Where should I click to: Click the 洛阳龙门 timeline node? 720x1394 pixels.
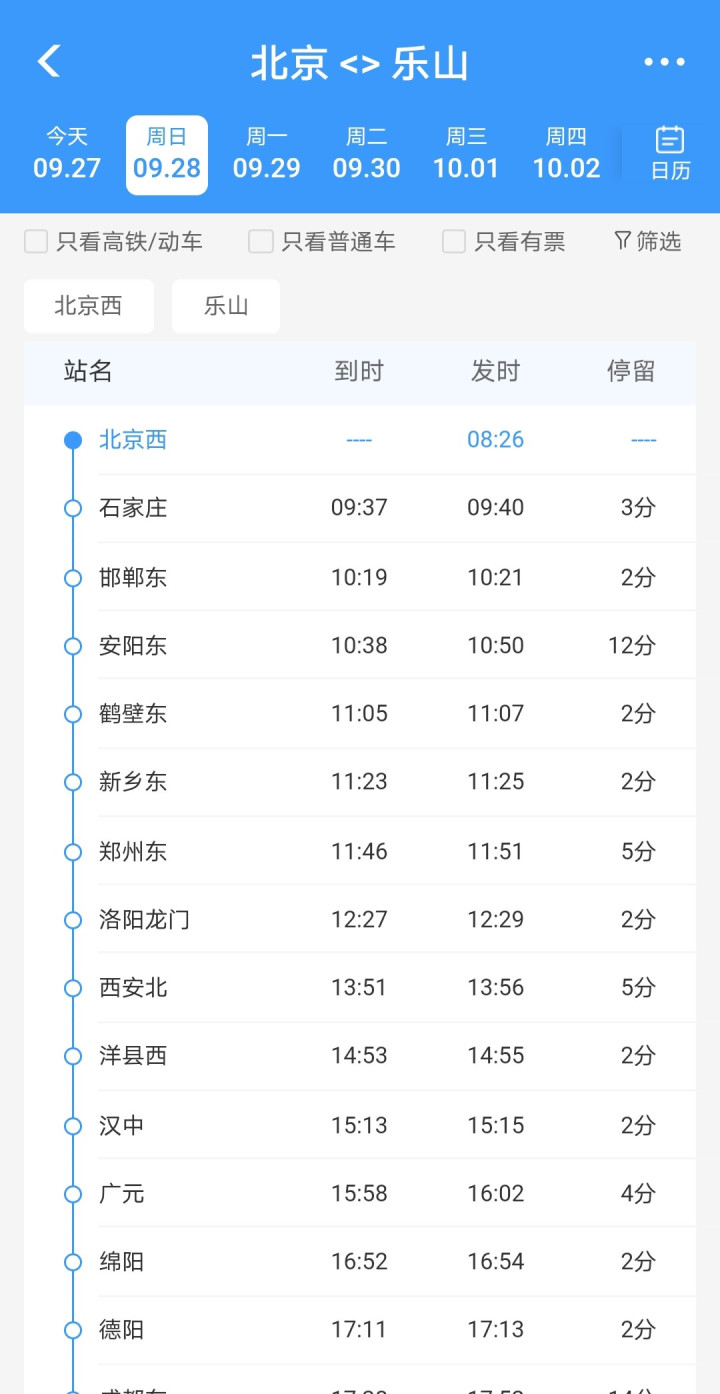click(x=72, y=920)
